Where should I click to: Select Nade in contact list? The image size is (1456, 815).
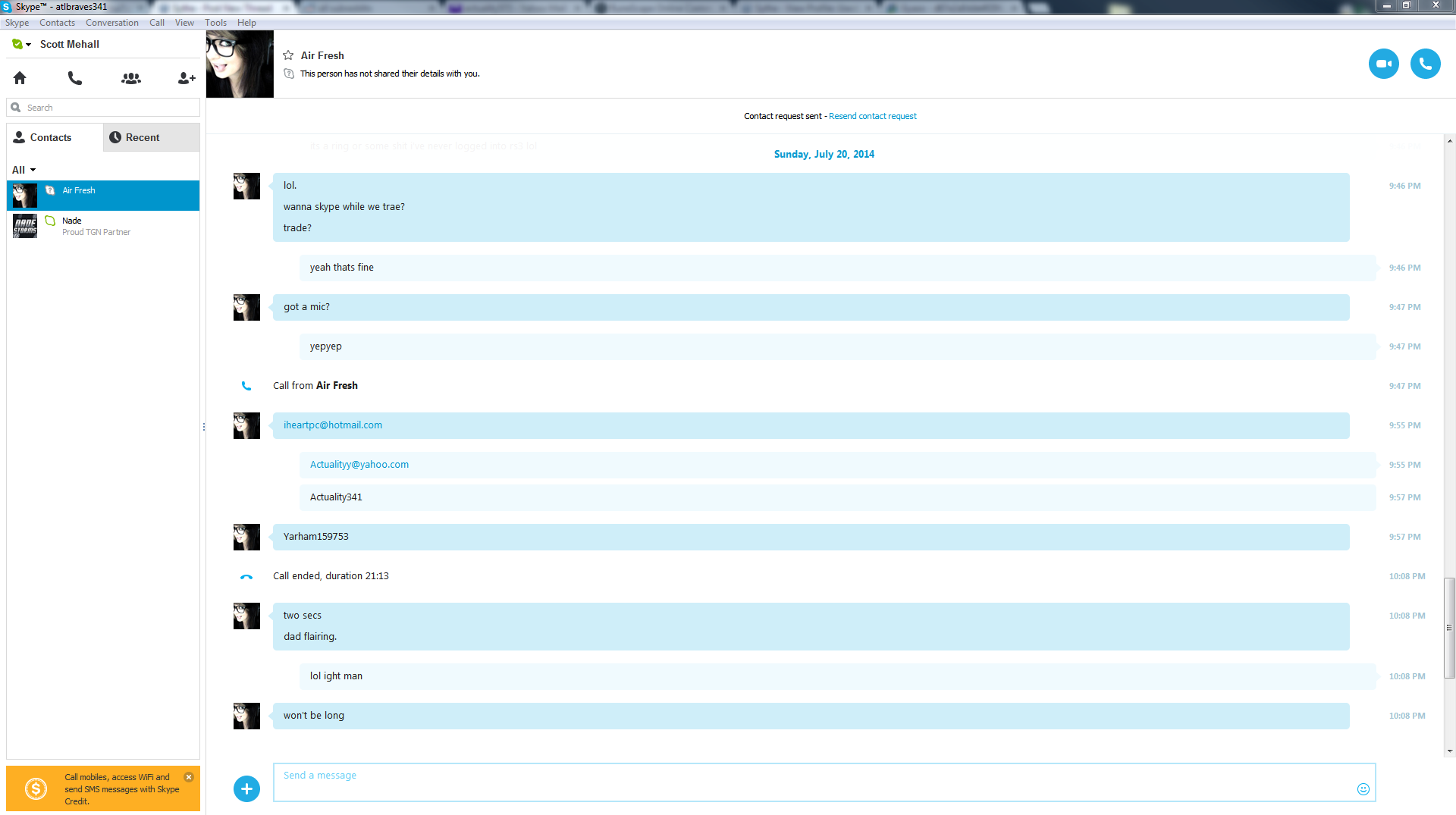103,226
